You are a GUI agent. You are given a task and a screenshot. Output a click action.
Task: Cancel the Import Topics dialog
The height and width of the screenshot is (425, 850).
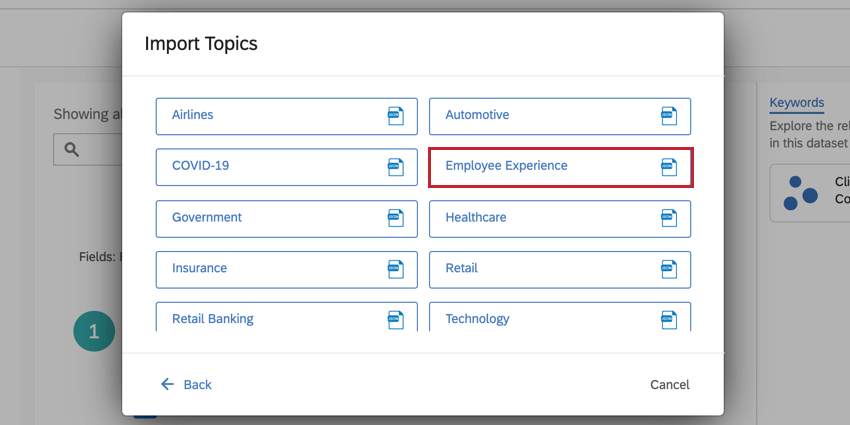(x=669, y=385)
